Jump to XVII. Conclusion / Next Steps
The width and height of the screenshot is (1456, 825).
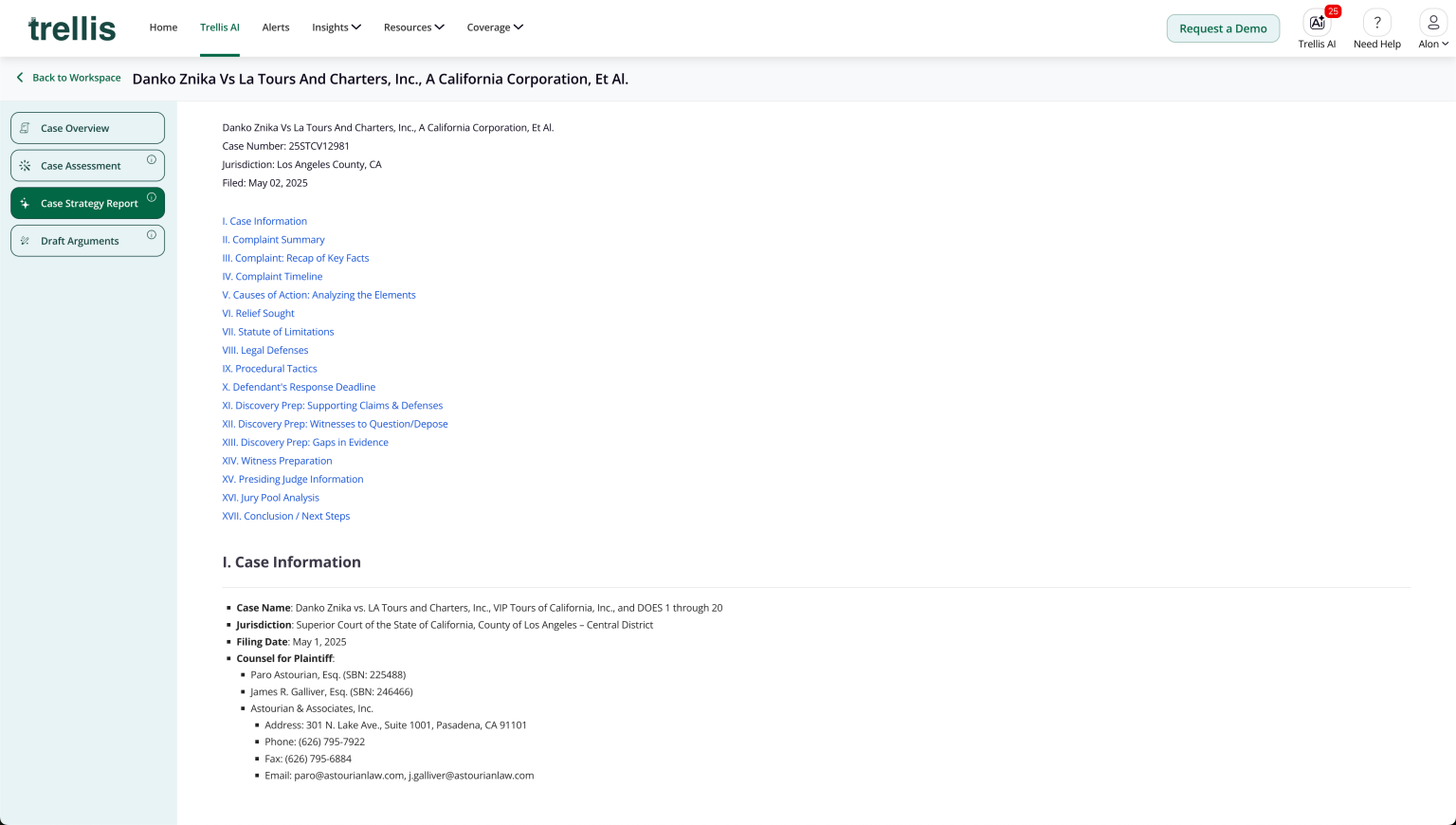pos(285,516)
